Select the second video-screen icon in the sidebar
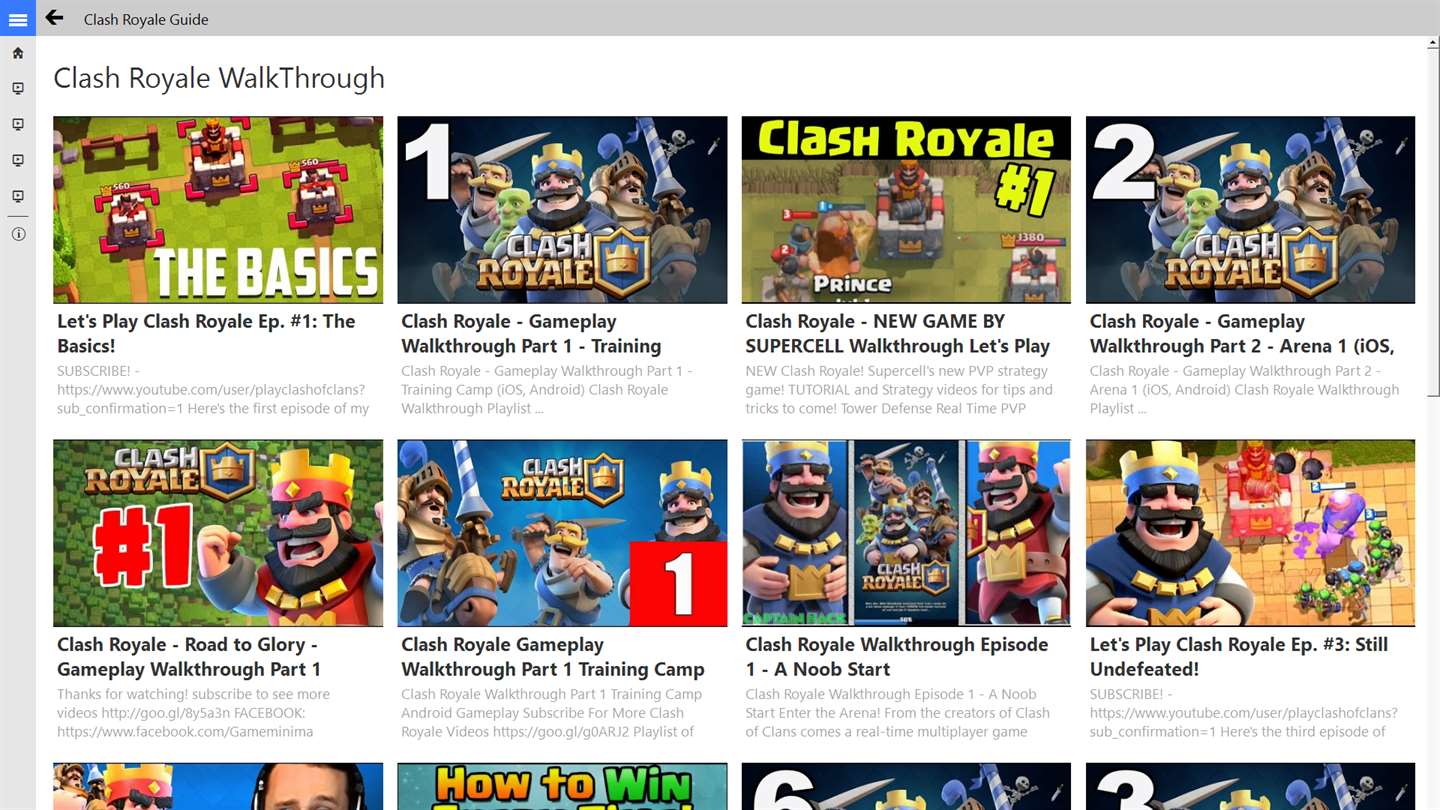The width and height of the screenshot is (1440, 810). point(18,125)
